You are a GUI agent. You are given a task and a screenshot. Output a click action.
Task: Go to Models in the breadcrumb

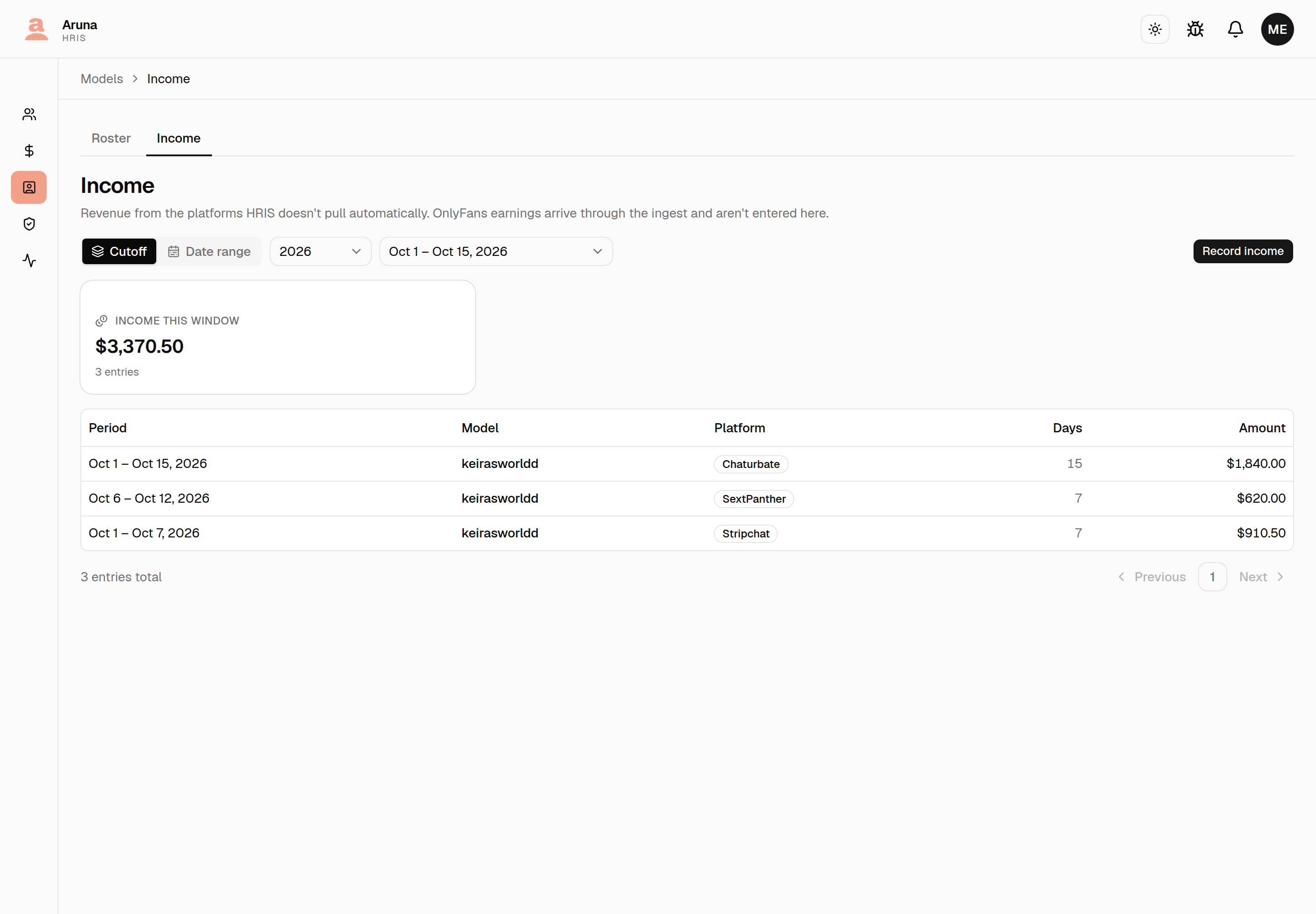click(x=101, y=79)
